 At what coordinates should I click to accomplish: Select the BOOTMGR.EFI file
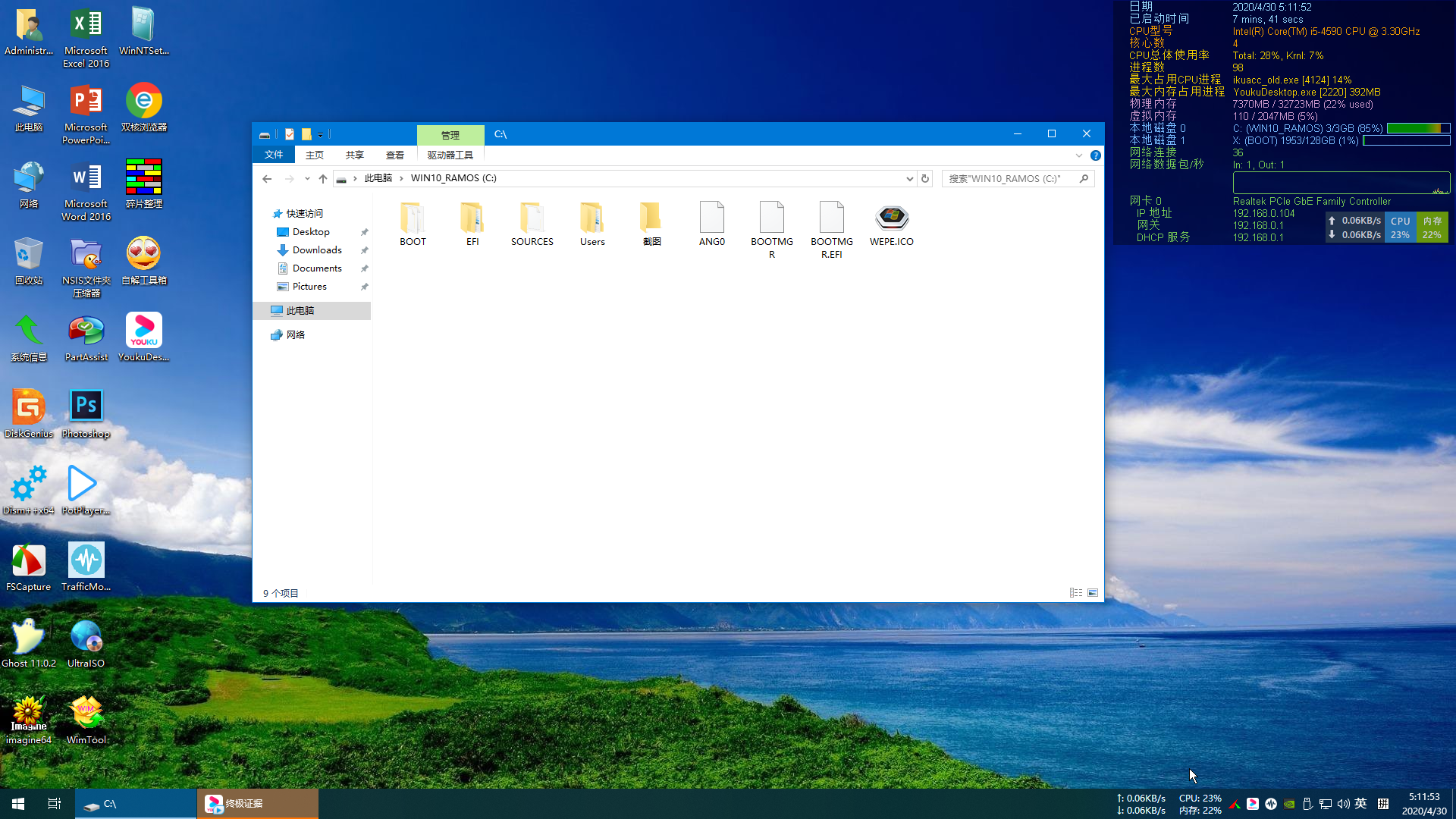(x=832, y=231)
